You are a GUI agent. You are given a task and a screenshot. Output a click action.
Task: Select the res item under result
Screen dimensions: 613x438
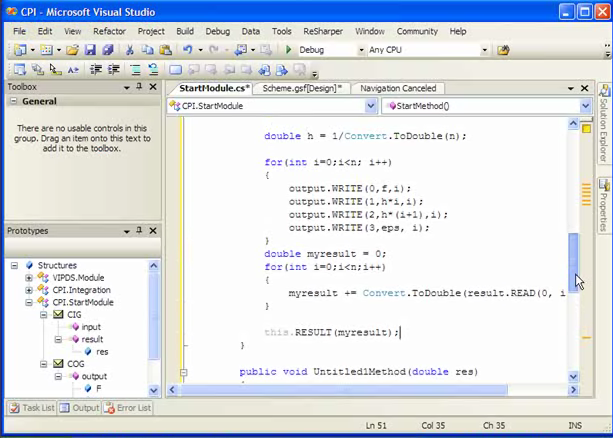102,351
